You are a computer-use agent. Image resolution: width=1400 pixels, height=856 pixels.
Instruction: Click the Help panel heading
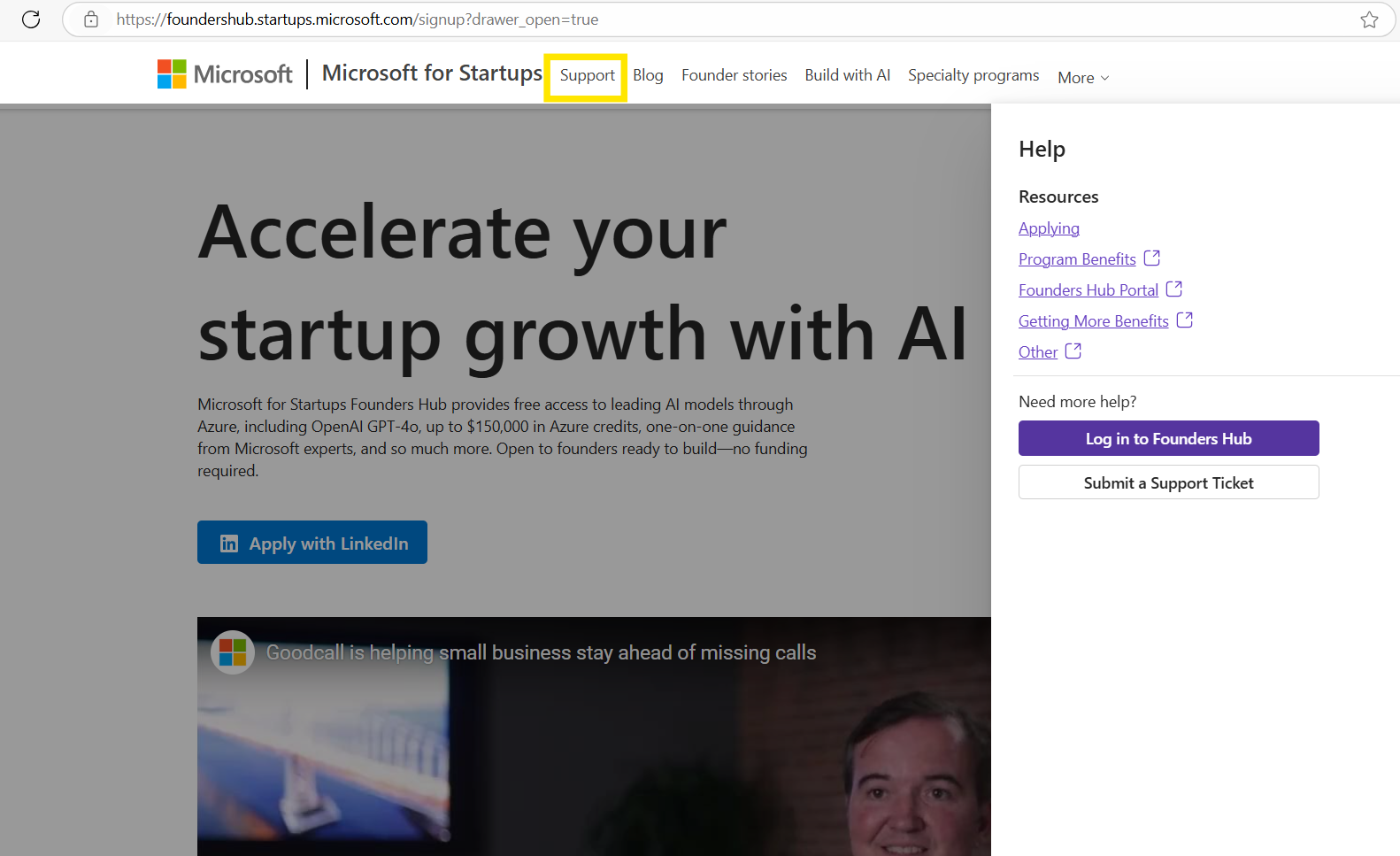pyautogui.click(x=1042, y=149)
